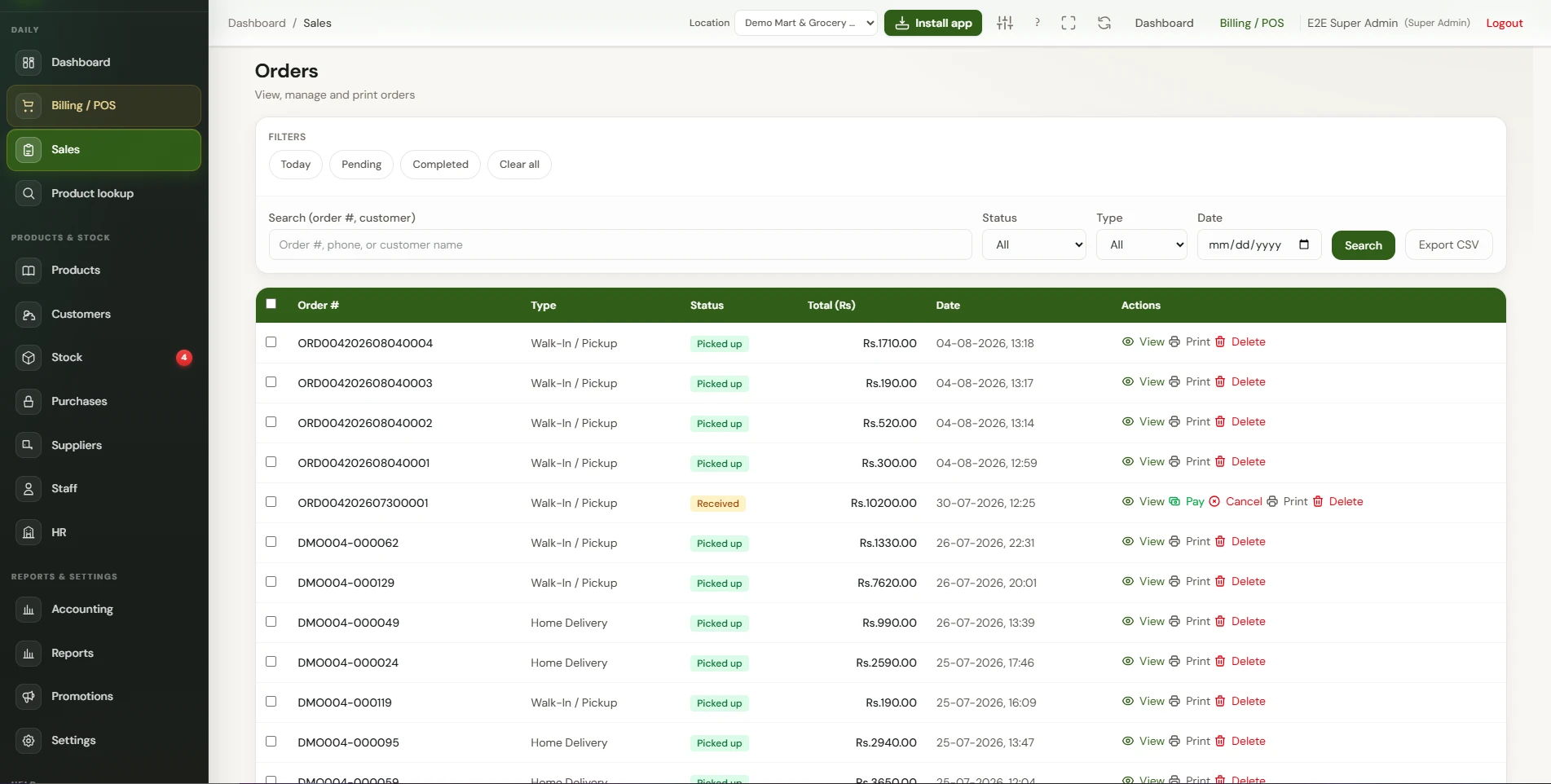
Task: Check the box for order DMO004-000062
Action: click(271, 542)
